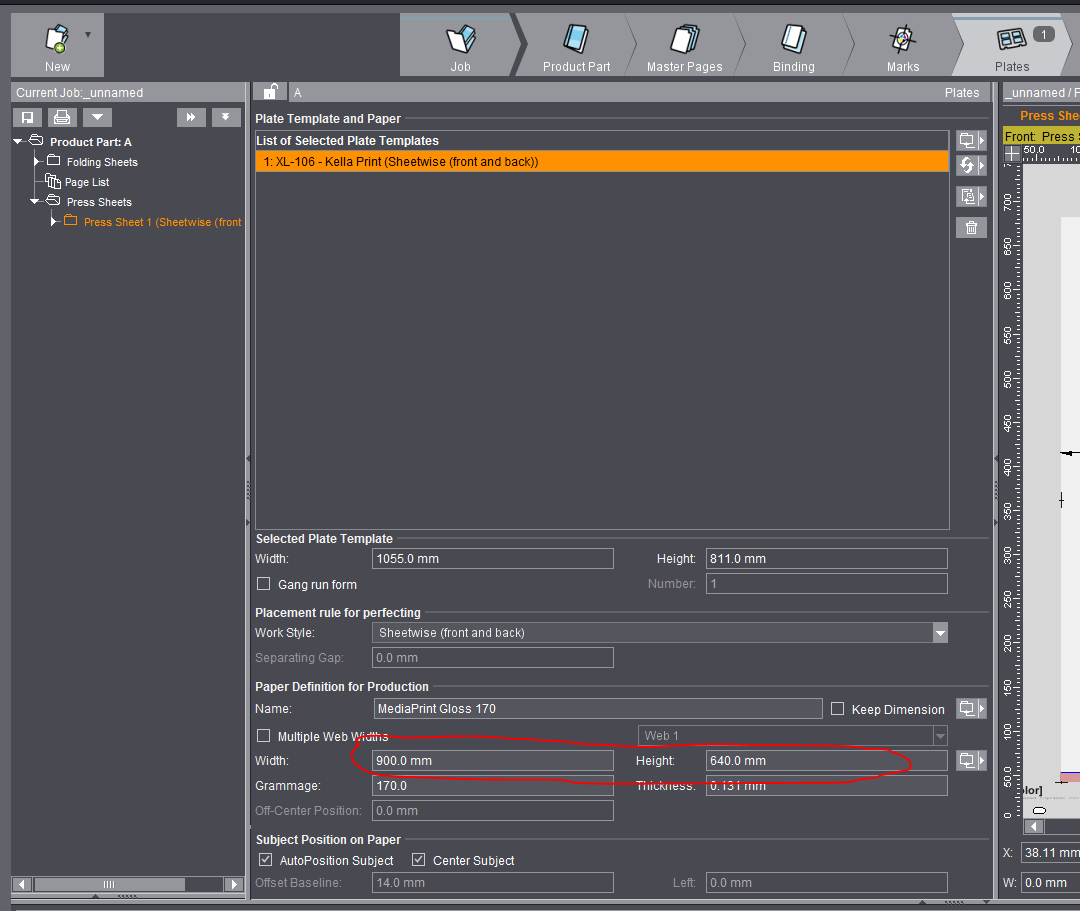Click the replace plate template arrows icon
Image resolution: width=1080 pixels, height=911 pixels.
970,165
